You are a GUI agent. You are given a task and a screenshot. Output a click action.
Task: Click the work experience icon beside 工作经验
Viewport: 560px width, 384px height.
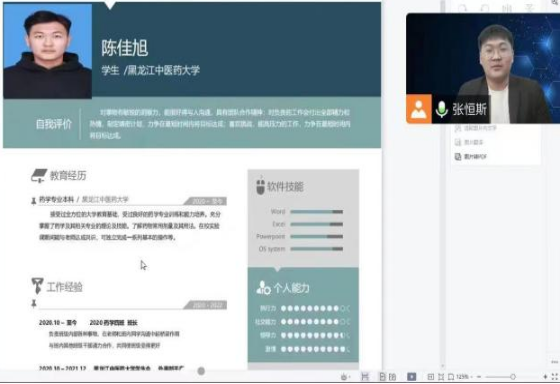(x=37, y=286)
